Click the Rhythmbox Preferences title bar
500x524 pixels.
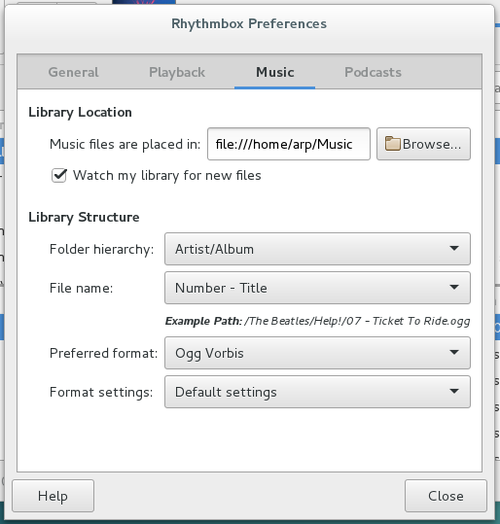(x=249, y=24)
